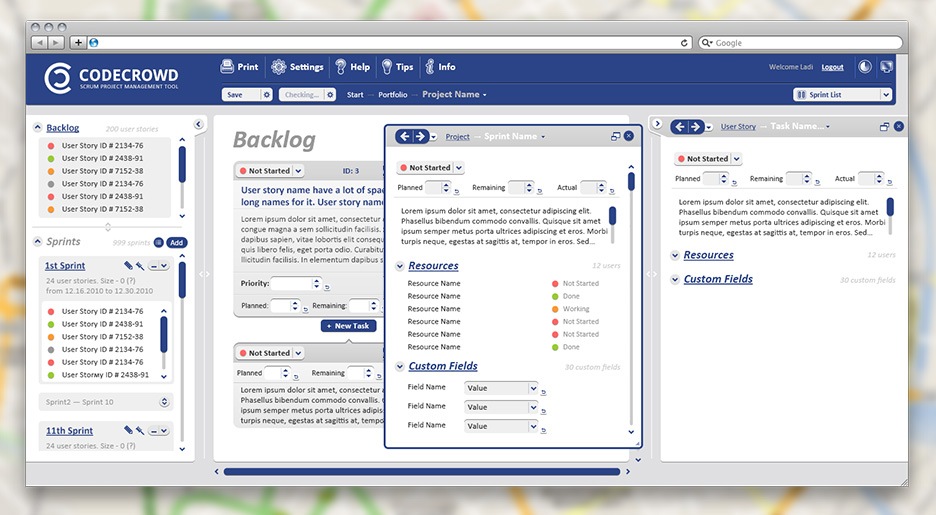936x515 pixels.
Task: Toggle the Backlog section collapse arrow
Action: coord(38,128)
